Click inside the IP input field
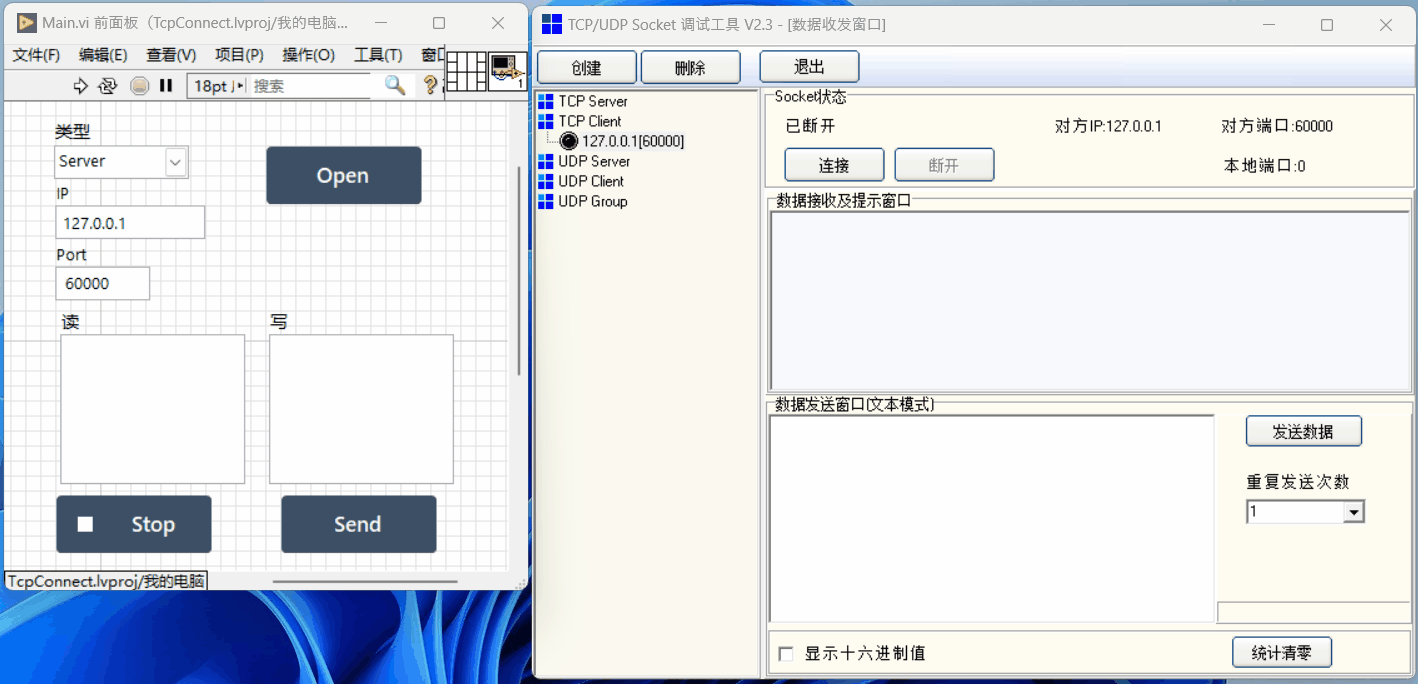Viewport: 1418px width, 684px height. (x=129, y=222)
